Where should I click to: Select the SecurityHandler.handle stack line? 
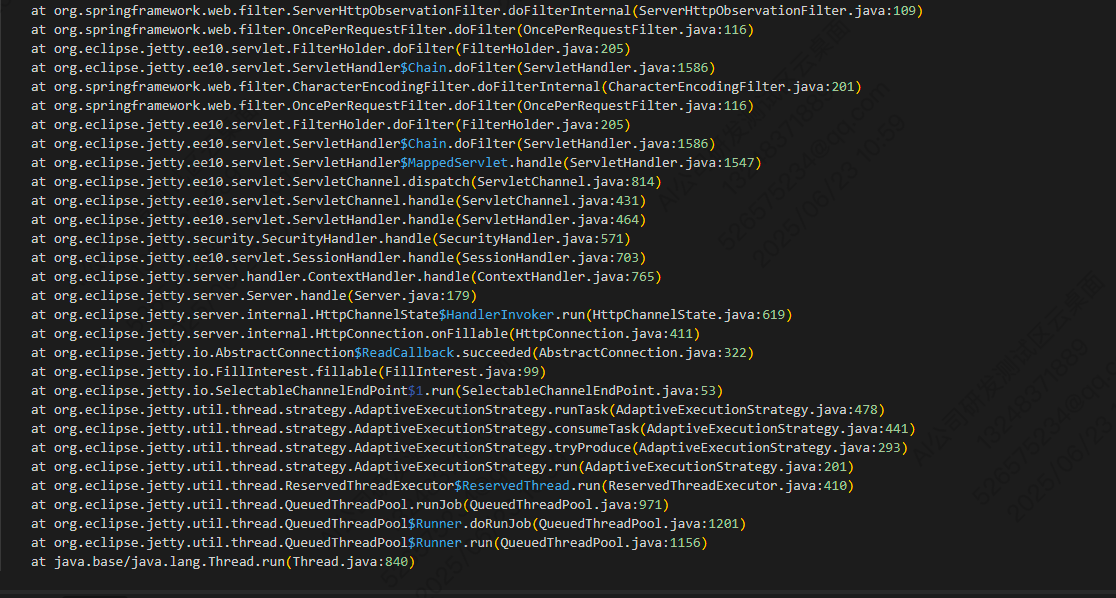(331, 238)
